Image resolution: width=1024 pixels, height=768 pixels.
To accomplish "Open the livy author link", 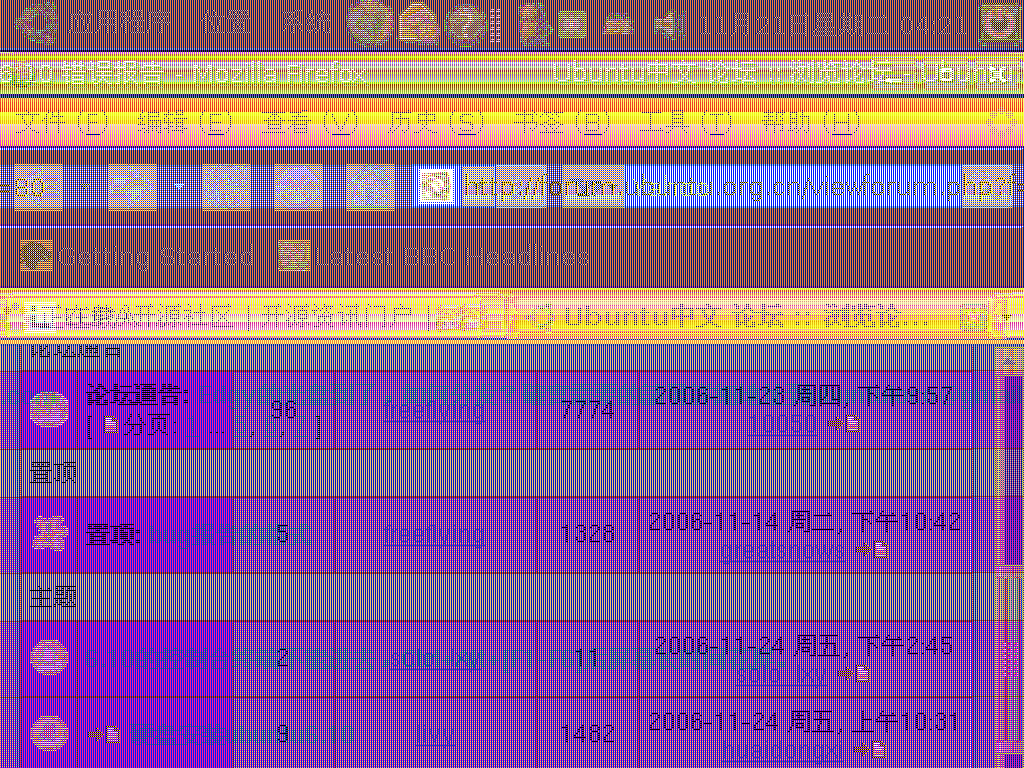I will [435, 733].
